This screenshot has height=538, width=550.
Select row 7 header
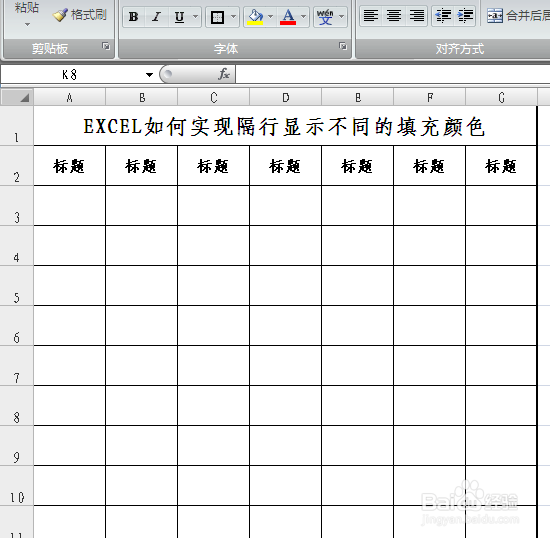16,365
